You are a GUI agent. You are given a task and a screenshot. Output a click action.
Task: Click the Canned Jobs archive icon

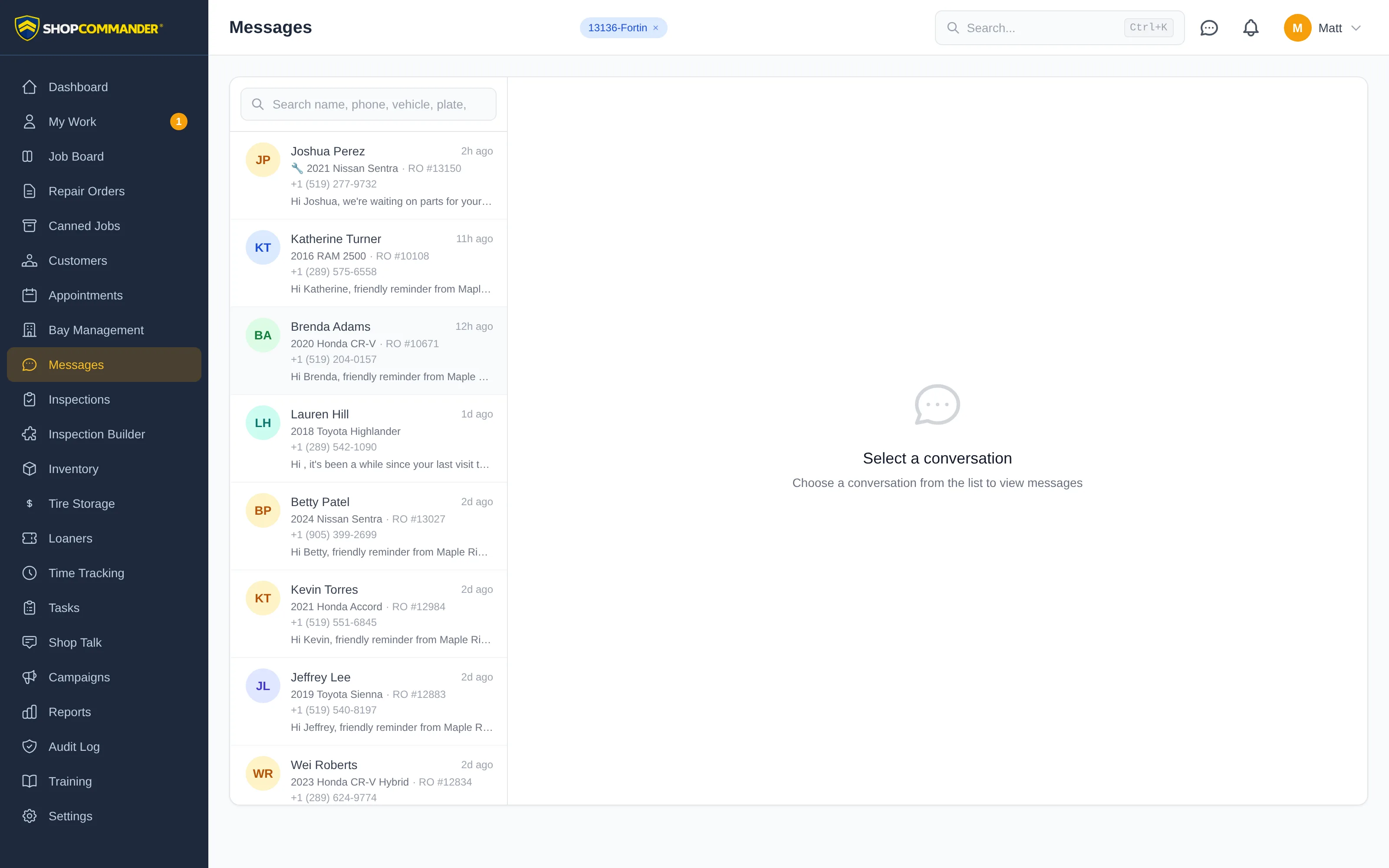[29, 226]
